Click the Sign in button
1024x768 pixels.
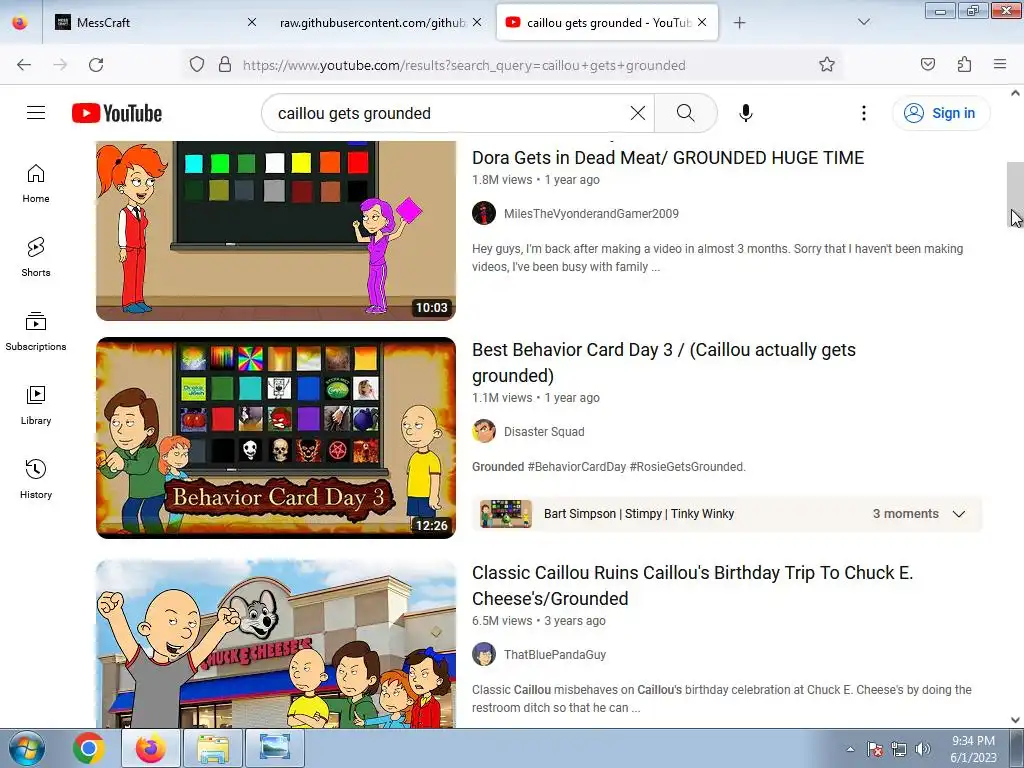click(x=941, y=113)
